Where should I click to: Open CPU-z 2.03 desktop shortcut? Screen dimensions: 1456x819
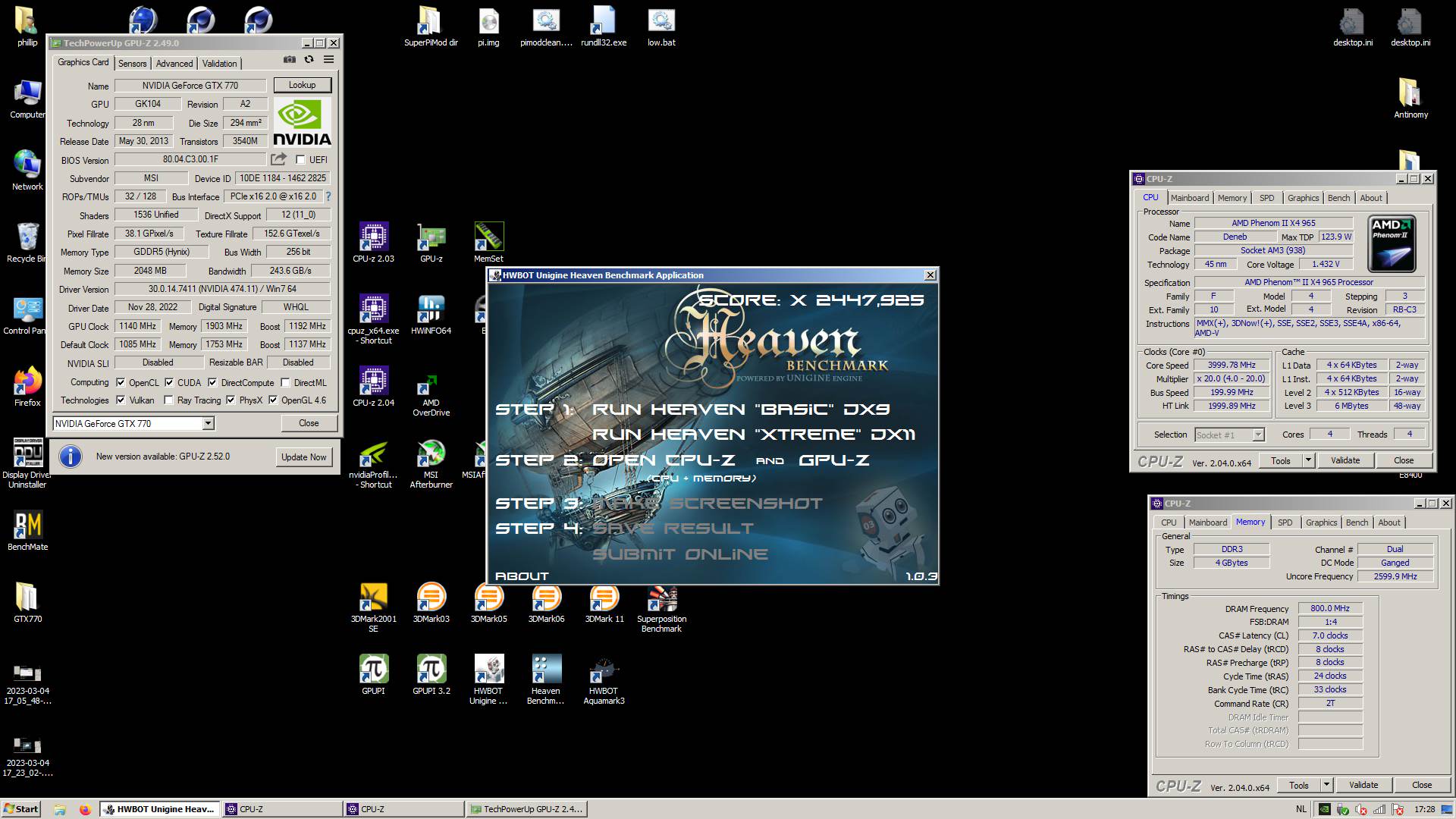pos(373,243)
